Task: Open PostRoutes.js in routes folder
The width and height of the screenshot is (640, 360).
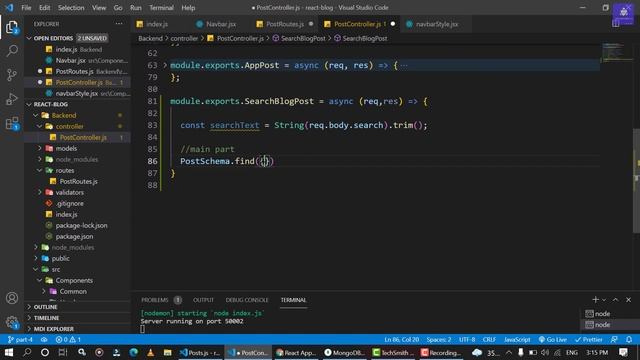Action: tap(78, 181)
